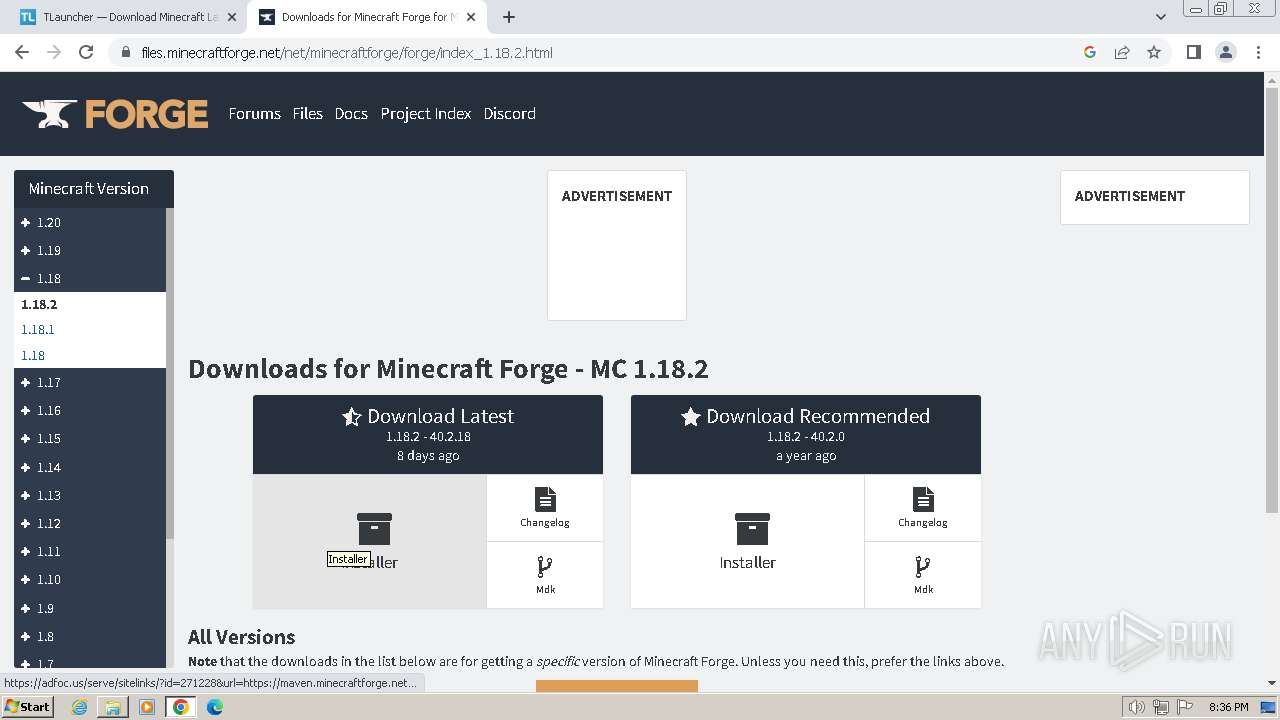The width and height of the screenshot is (1280, 720).
Task: Toggle the browser side panel icon
Action: point(1193,52)
